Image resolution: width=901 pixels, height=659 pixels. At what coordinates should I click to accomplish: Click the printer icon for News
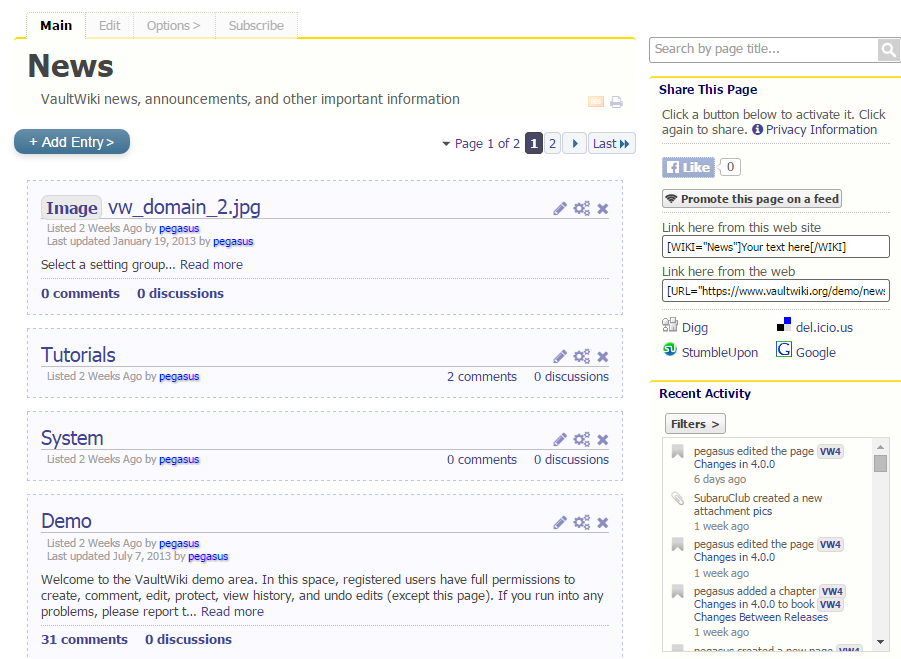coord(617,102)
